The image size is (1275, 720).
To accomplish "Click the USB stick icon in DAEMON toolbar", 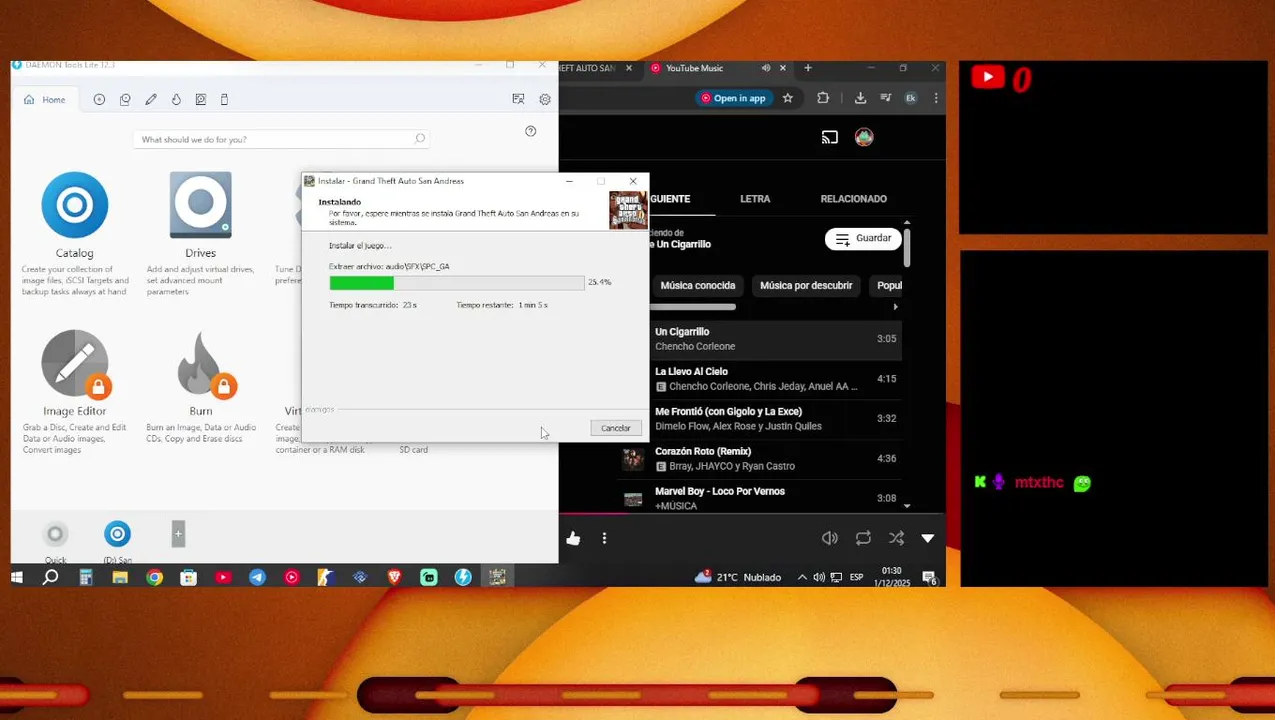I will click(224, 100).
